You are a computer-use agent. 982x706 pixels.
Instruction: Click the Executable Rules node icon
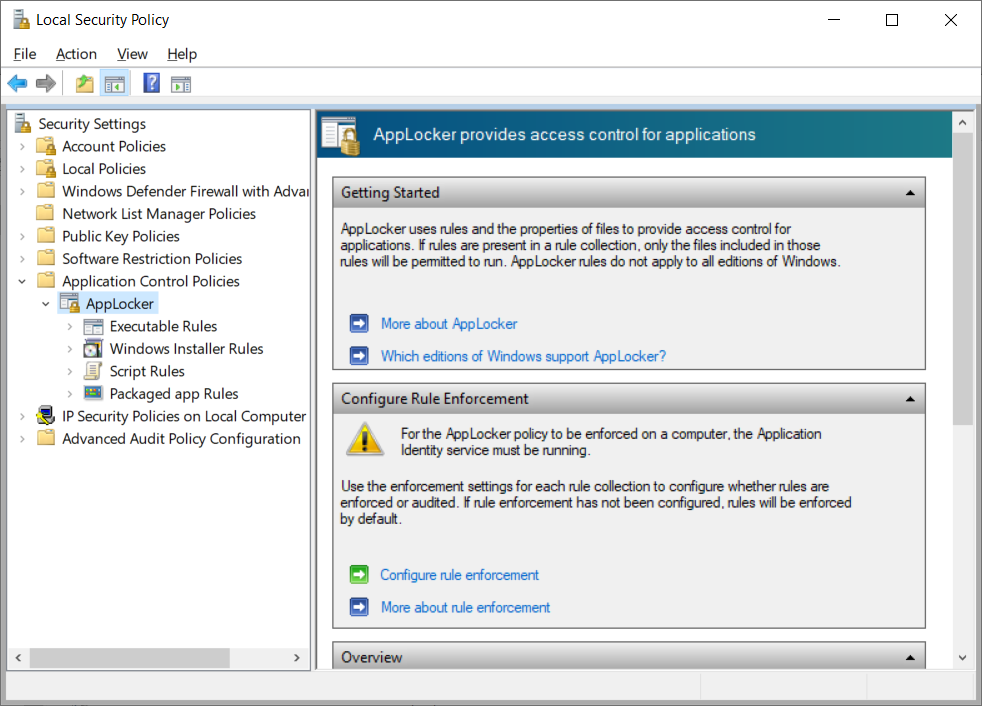click(x=93, y=326)
